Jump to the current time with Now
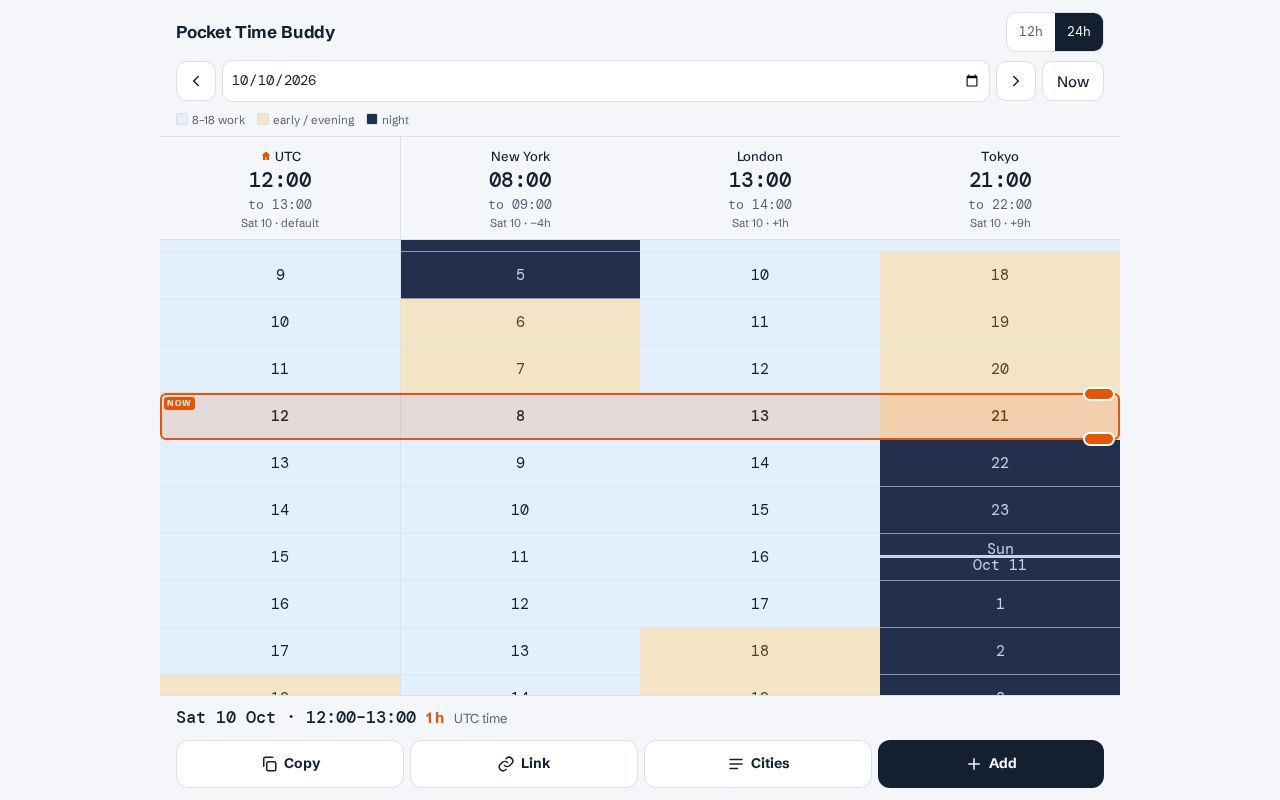Screen dimensions: 1280x800 [1073, 81]
